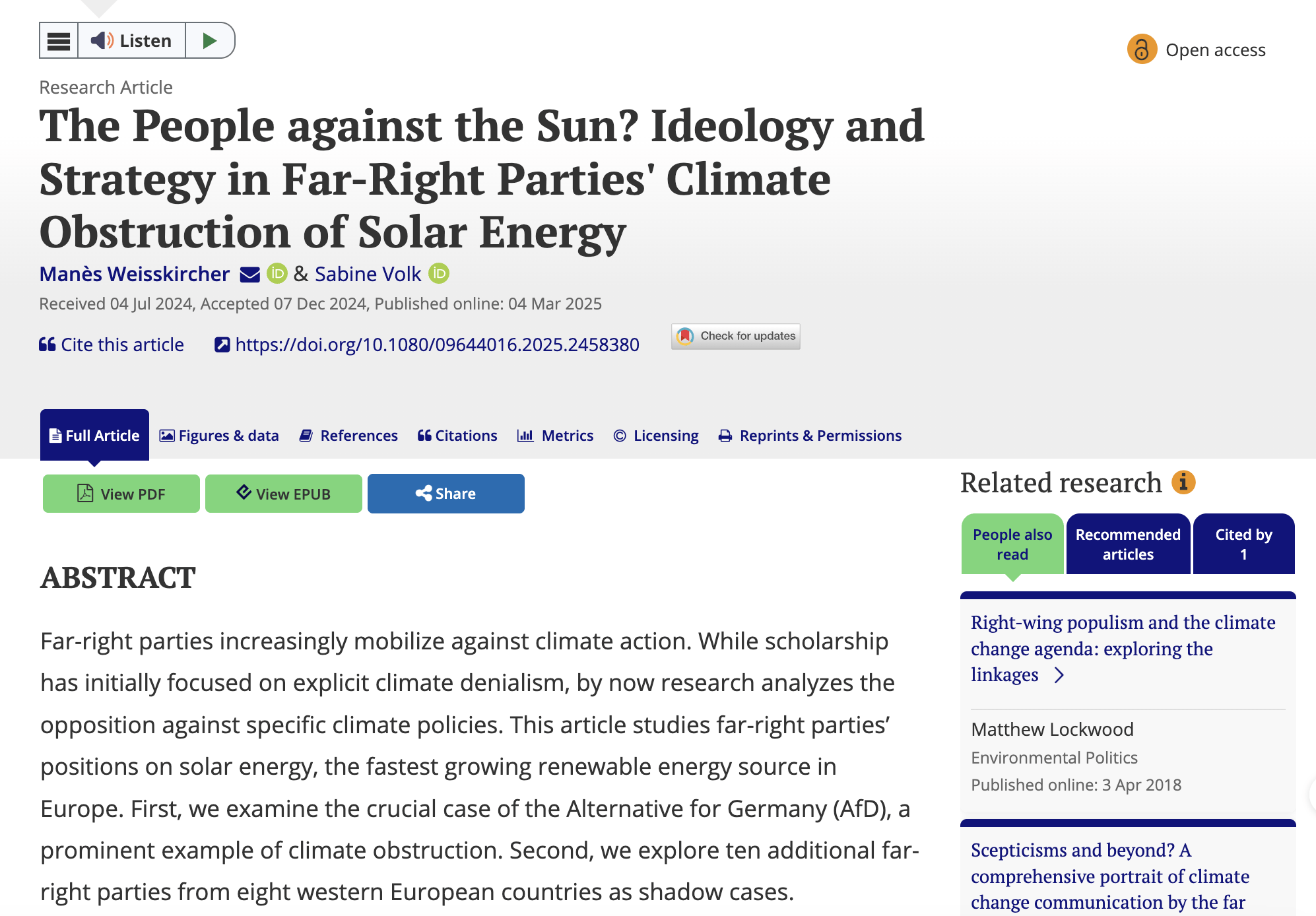Image resolution: width=1316 pixels, height=916 pixels.
Task: Open Sabine Volk's ORCID iD icon
Action: pos(439,273)
